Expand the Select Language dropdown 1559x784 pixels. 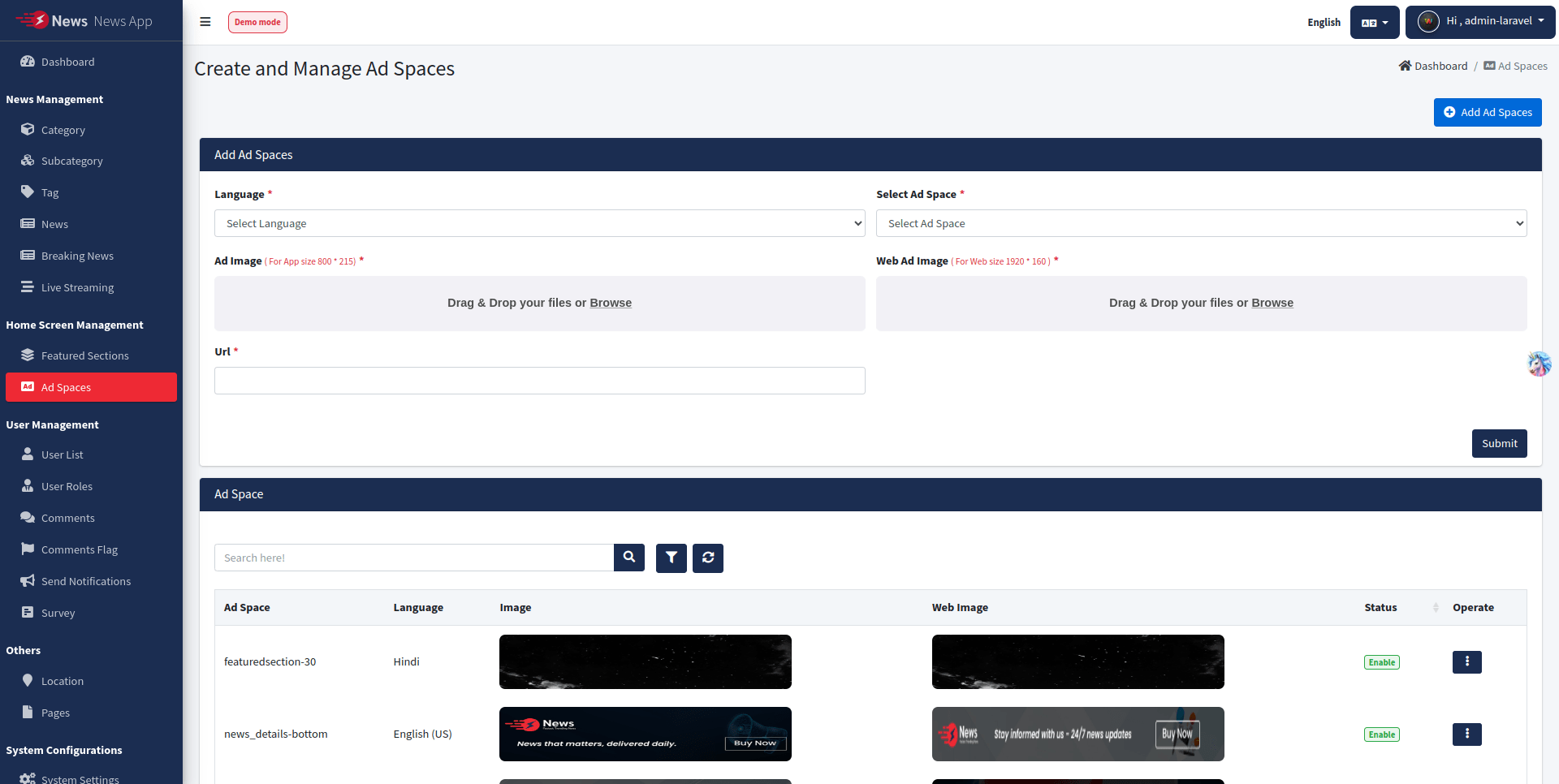[x=539, y=223]
